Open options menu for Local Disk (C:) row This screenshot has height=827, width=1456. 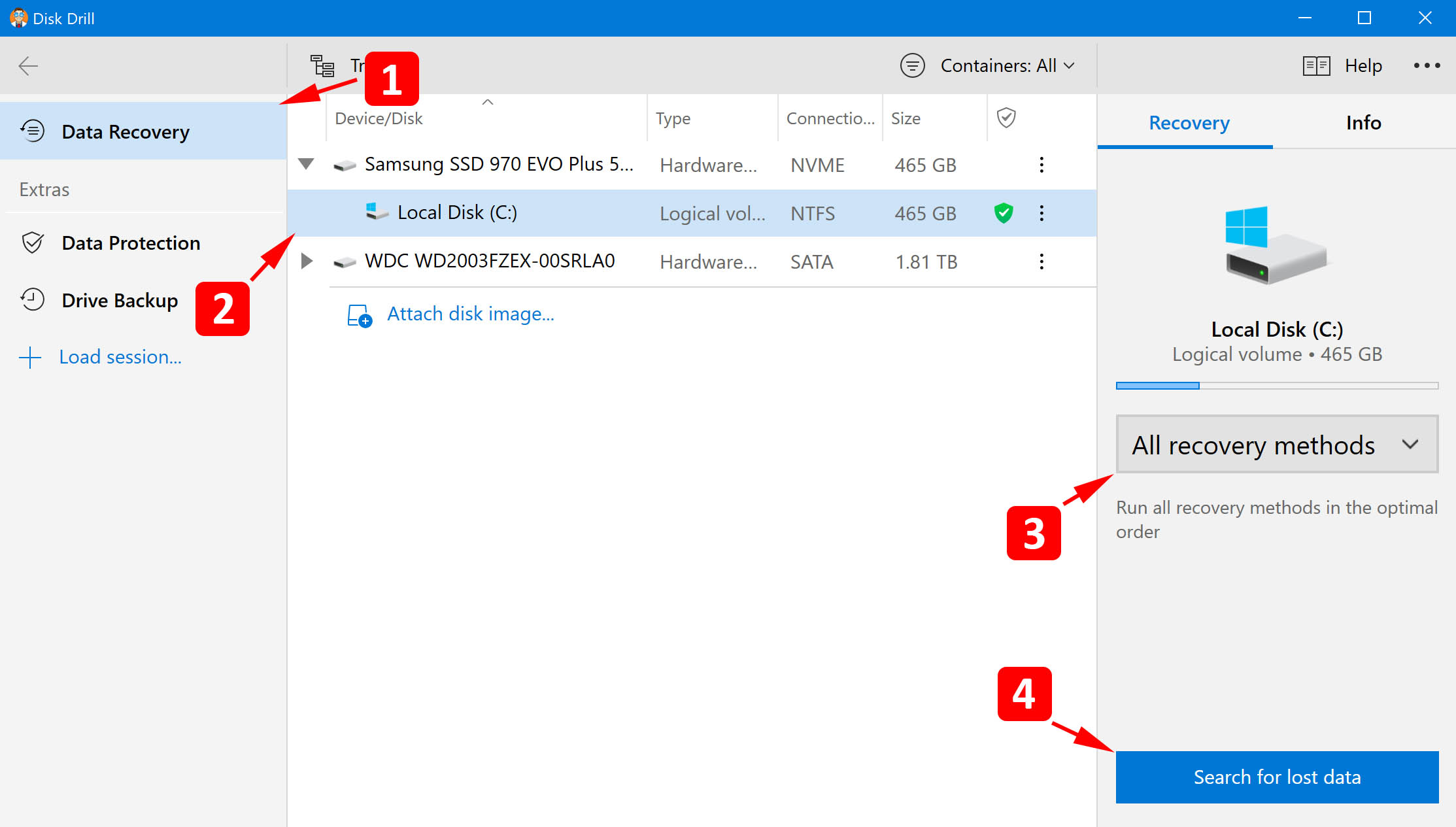[1041, 213]
